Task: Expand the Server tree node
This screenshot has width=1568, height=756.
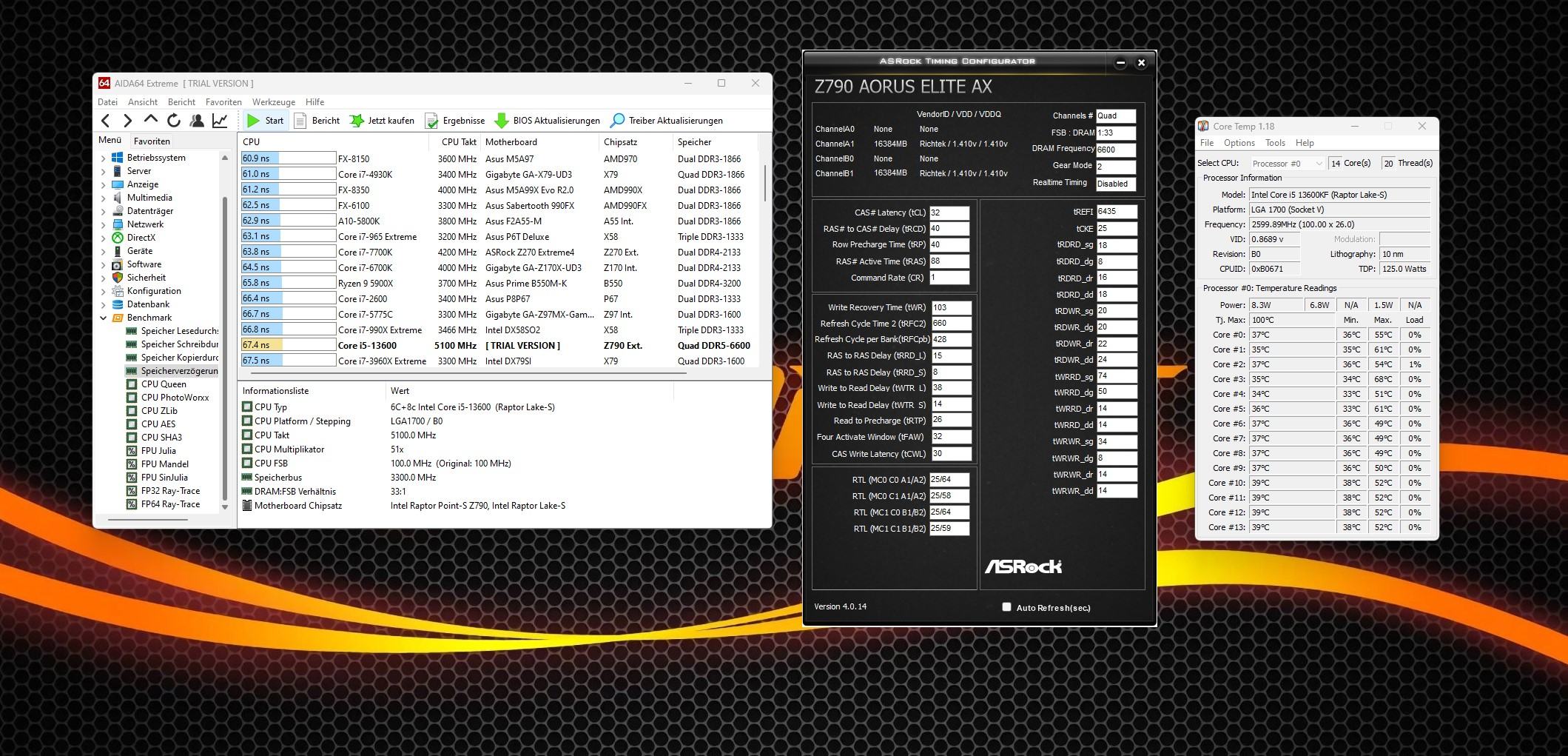Action: click(x=103, y=171)
